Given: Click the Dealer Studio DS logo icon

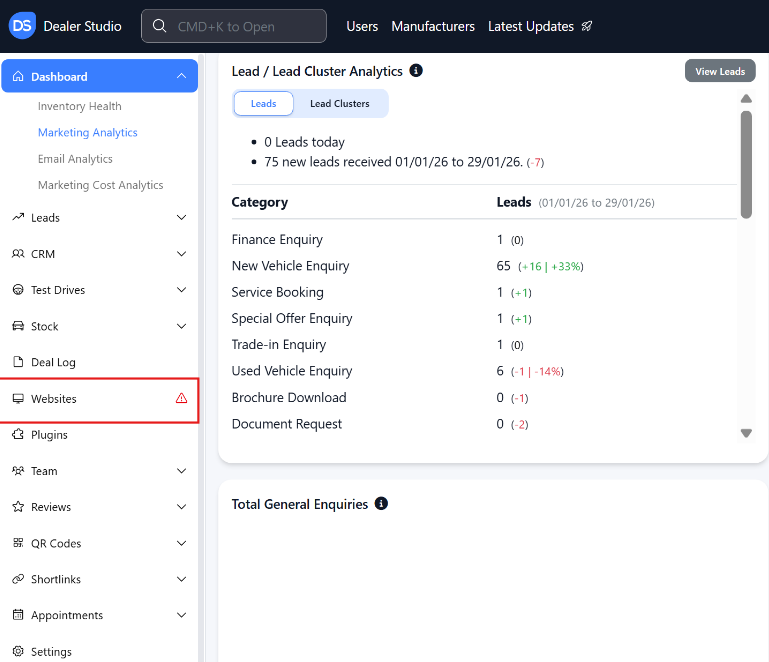Looking at the screenshot, I should tap(22, 26).
